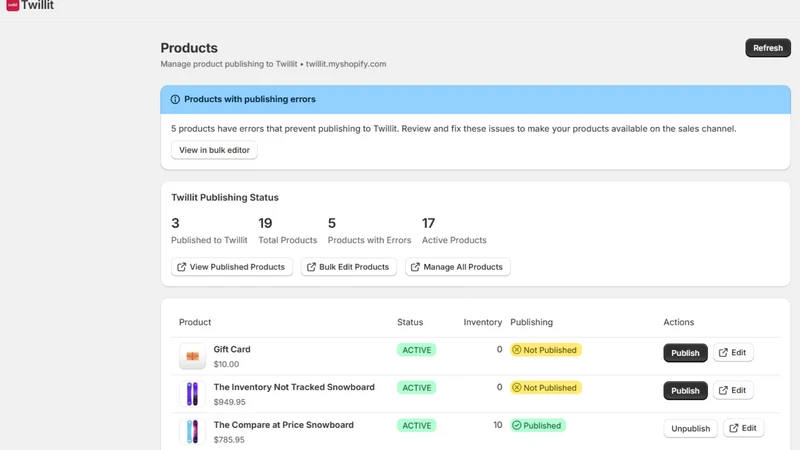The image size is (800, 450).
Task: Edit the Compare at Price Snowboard
Action: coord(743,428)
